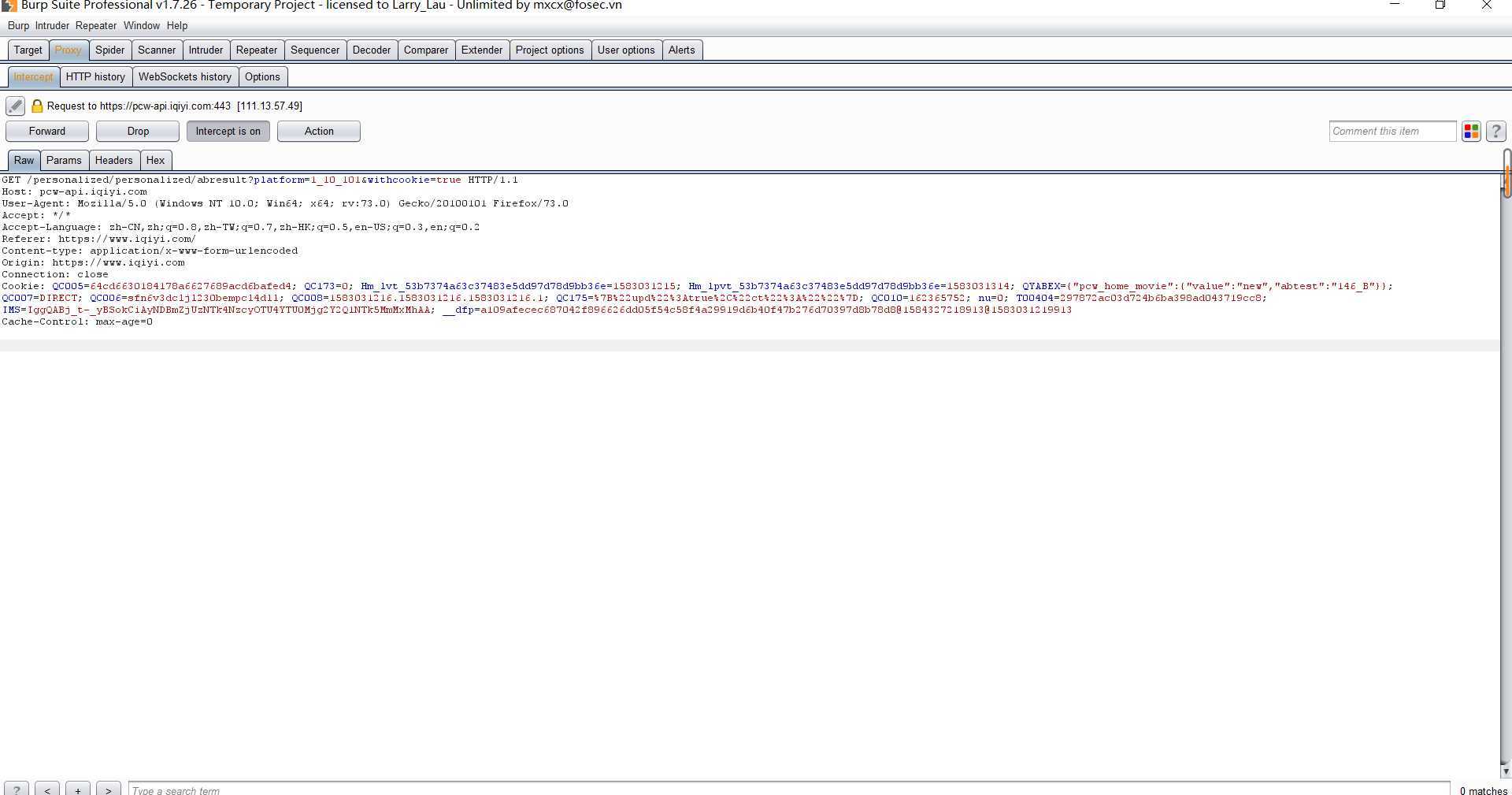Screen dimensions: 1512x795
Task: Click the plus search options button
Action: tap(77, 789)
